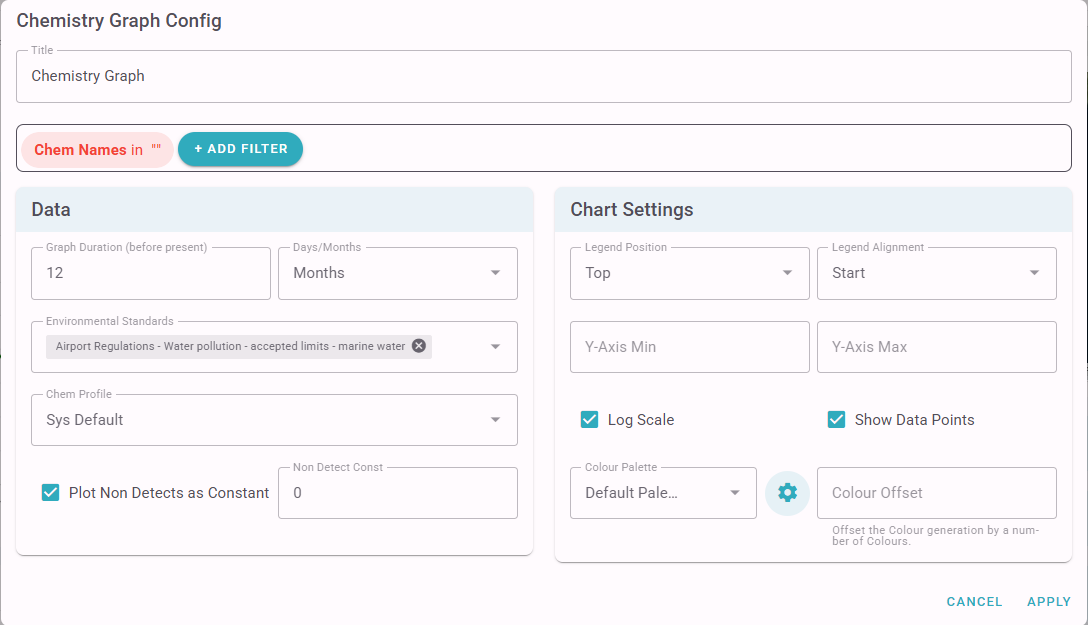Image resolution: width=1088 pixels, height=625 pixels.
Task: Uncheck Plot Non Detects as Constant
Action: [51, 493]
